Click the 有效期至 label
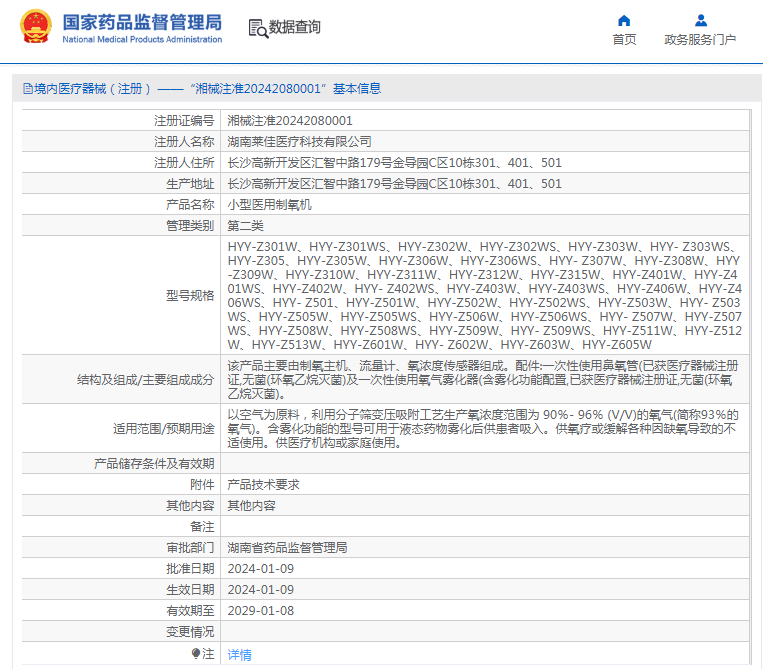Image resolution: width=763 pixels, height=669 pixels. point(190,611)
